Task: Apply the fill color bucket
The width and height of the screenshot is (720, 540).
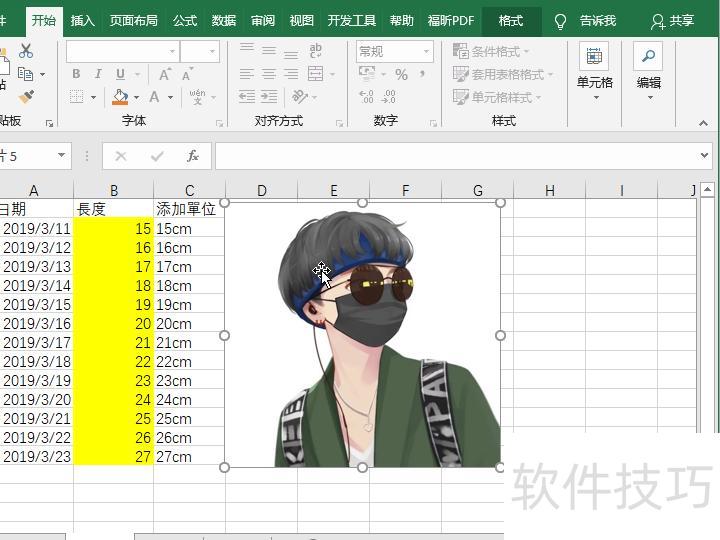Action: pyautogui.click(x=120, y=97)
